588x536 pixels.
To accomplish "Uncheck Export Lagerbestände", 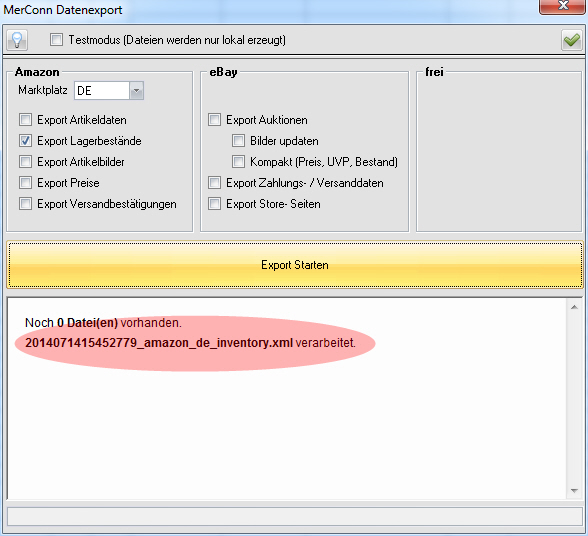I will click(x=26, y=141).
